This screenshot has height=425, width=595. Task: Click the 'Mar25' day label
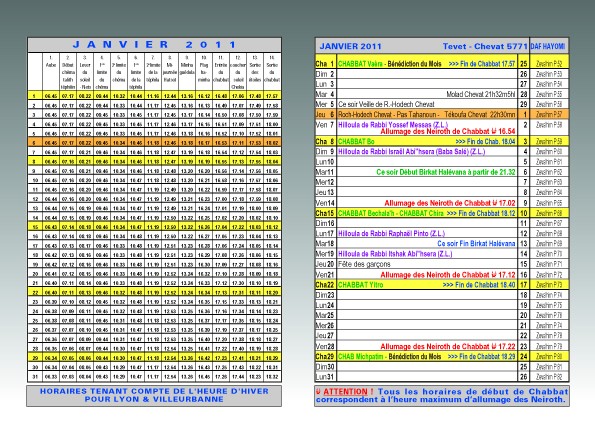(x=325, y=315)
